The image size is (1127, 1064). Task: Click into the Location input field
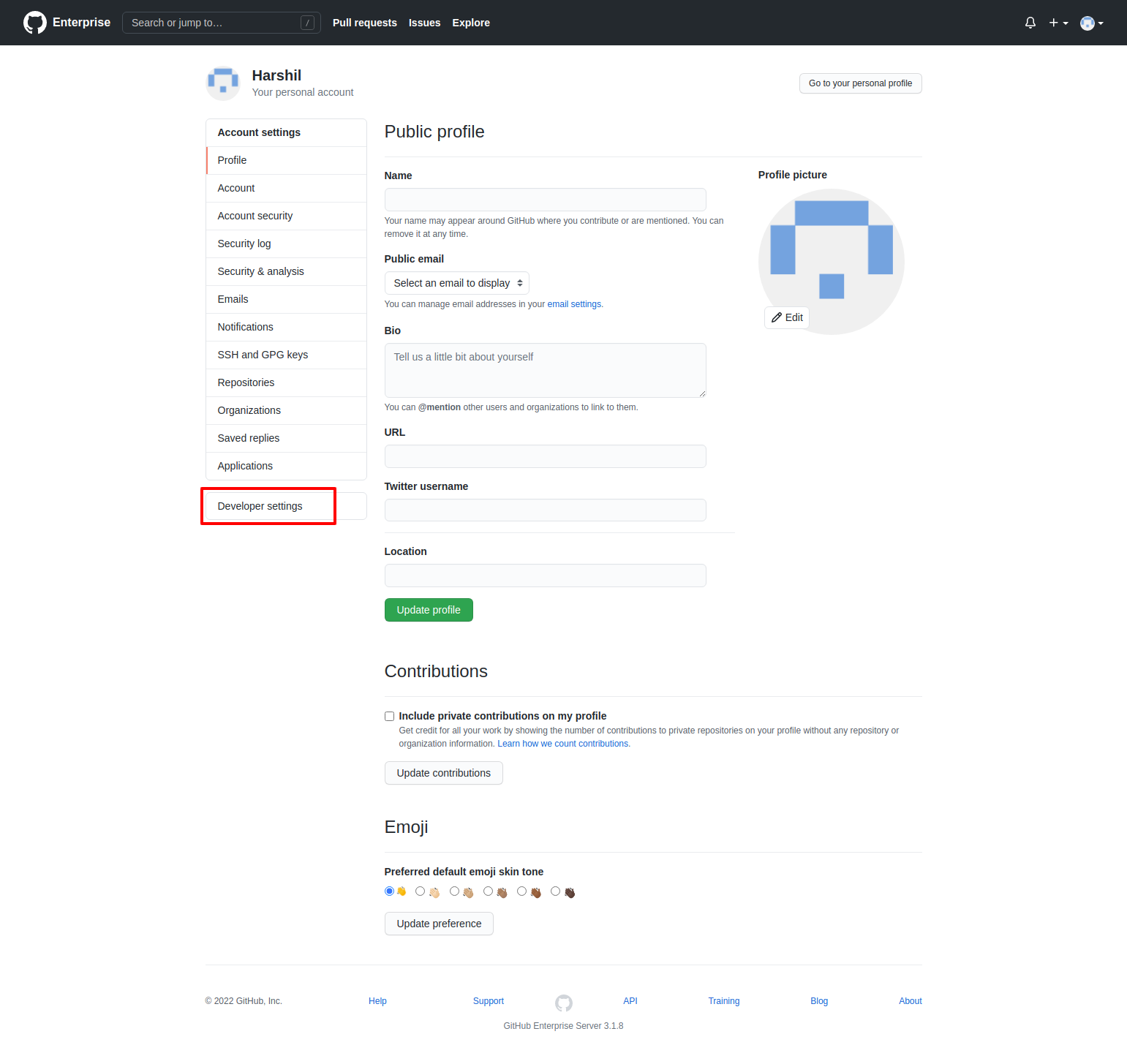point(545,576)
